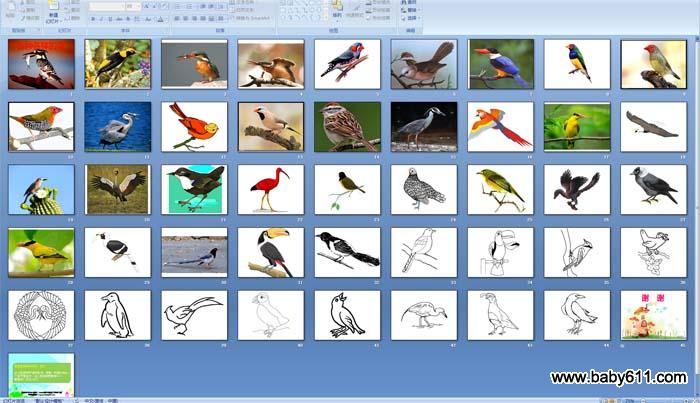This screenshot has width=700, height=403.
Task: Select slide 9 red-headed bird on yellow backdrop
Action: pos(654,64)
